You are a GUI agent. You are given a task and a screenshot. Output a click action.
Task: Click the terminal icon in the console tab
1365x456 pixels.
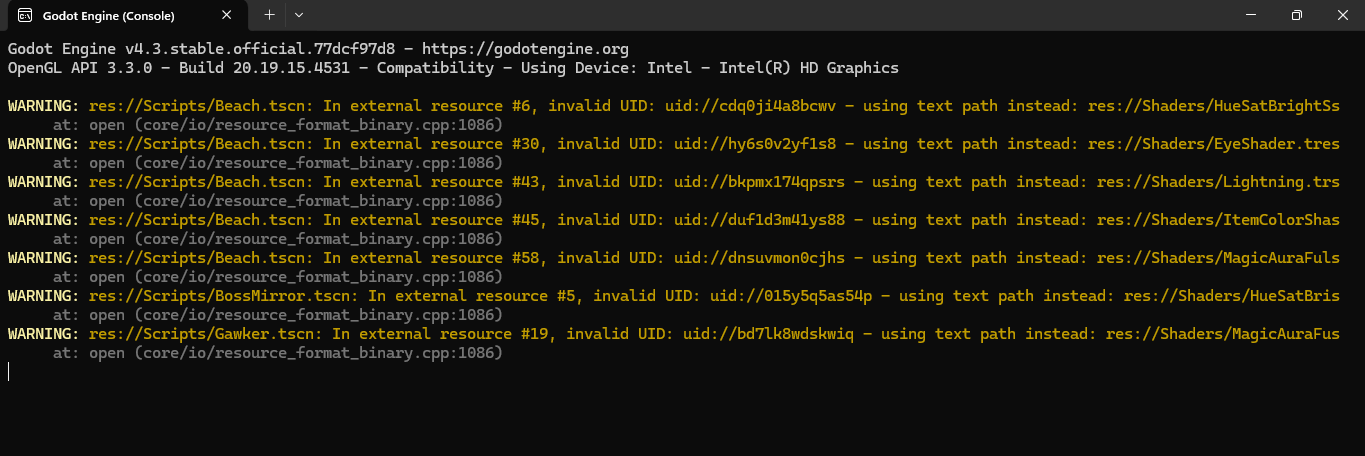click(x=25, y=16)
